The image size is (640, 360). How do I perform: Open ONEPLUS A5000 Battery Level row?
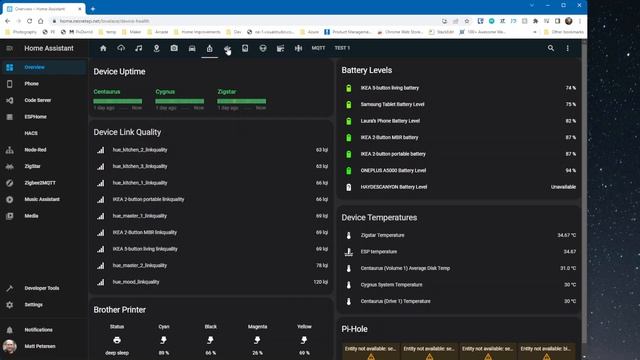coord(459,171)
